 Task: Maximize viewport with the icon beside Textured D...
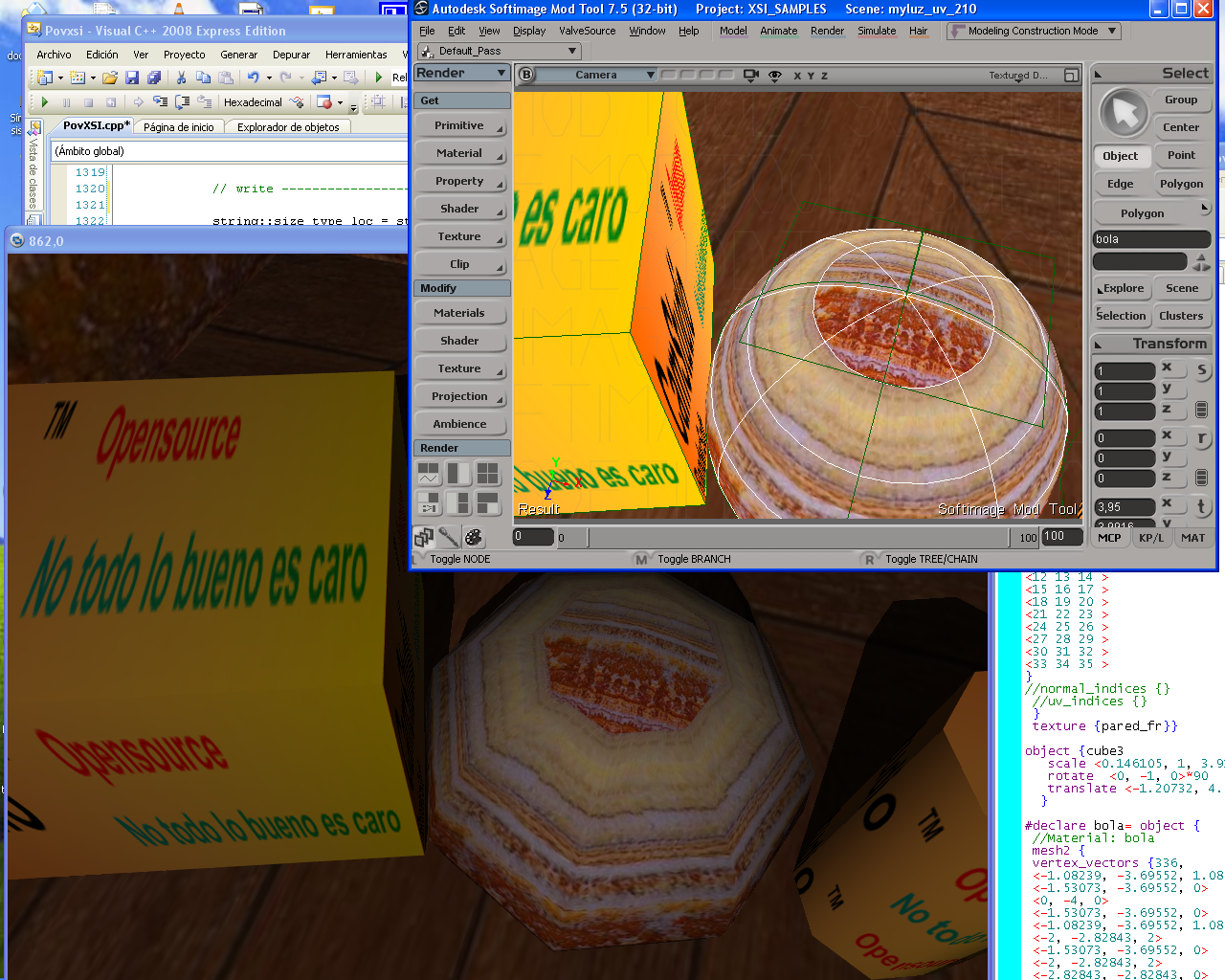(1071, 75)
